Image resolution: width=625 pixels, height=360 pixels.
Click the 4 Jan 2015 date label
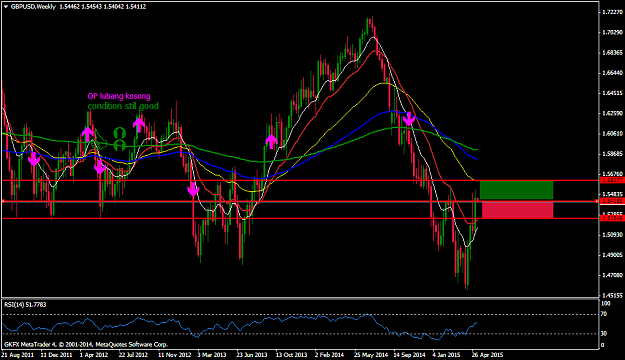pos(447,355)
